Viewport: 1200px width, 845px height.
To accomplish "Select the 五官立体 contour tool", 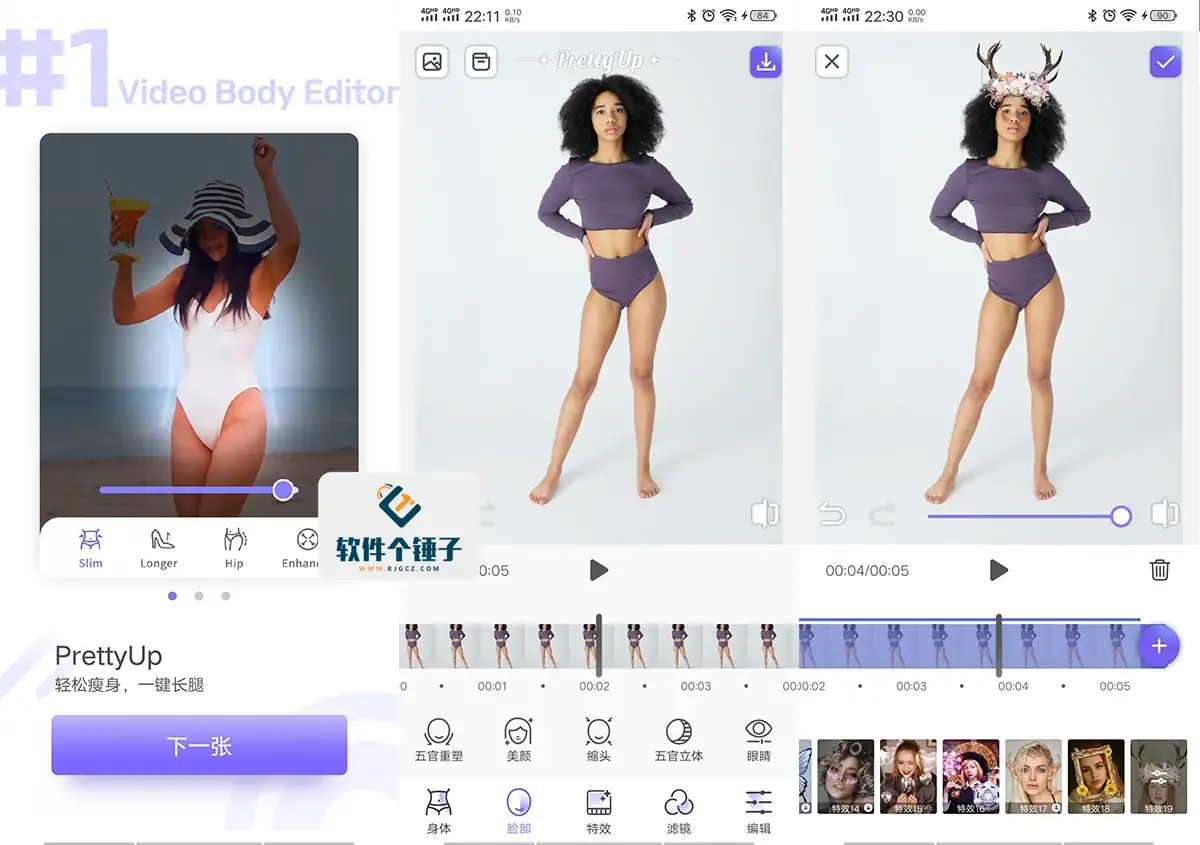I will (x=679, y=739).
